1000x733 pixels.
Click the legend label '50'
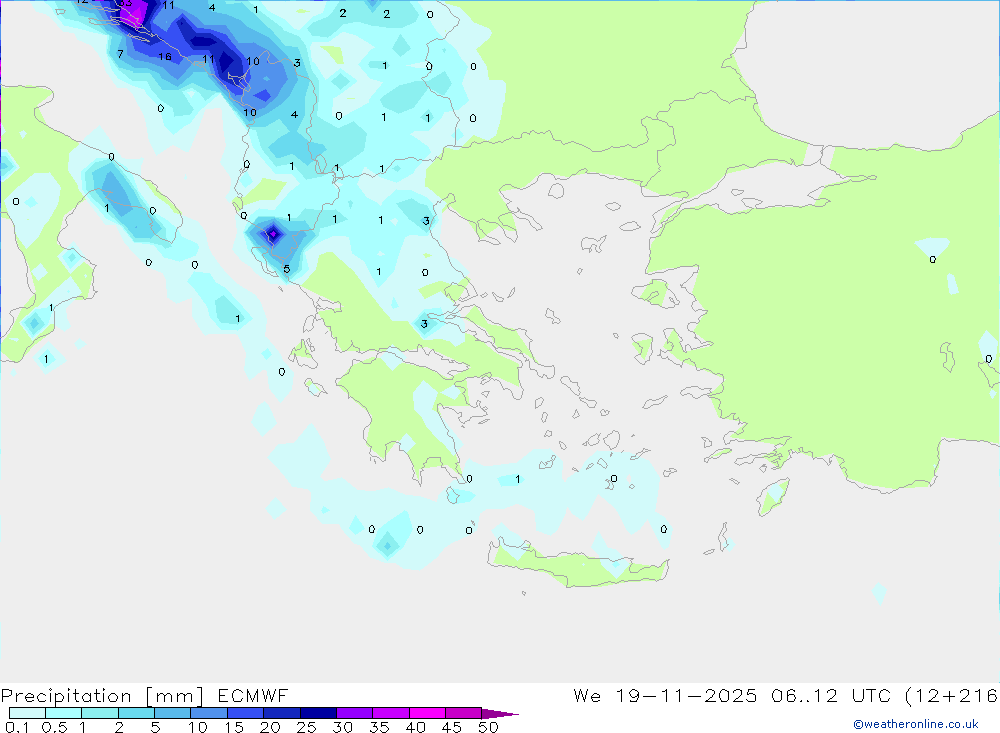click(488, 727)
